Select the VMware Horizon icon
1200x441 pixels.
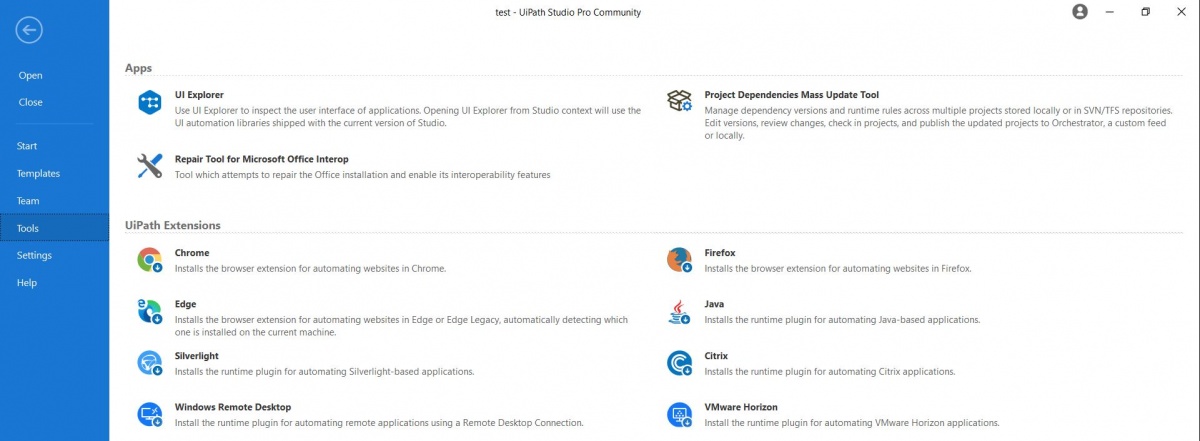point(680,414)
